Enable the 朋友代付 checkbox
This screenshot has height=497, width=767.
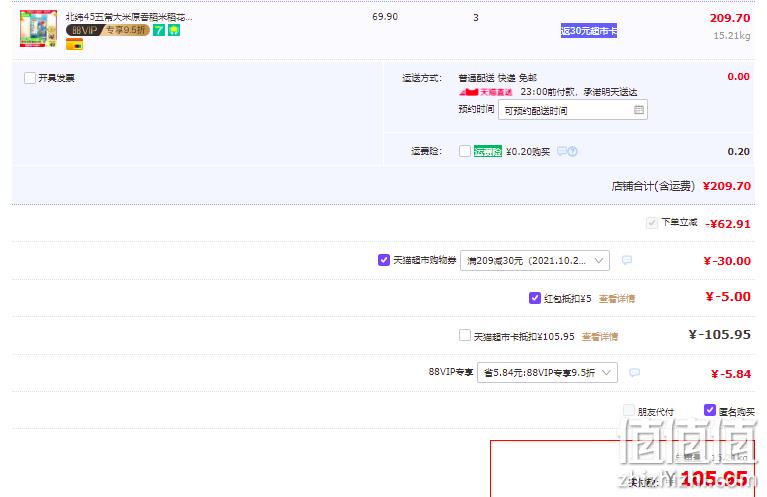pyautogui.click(x=629, y=410)
